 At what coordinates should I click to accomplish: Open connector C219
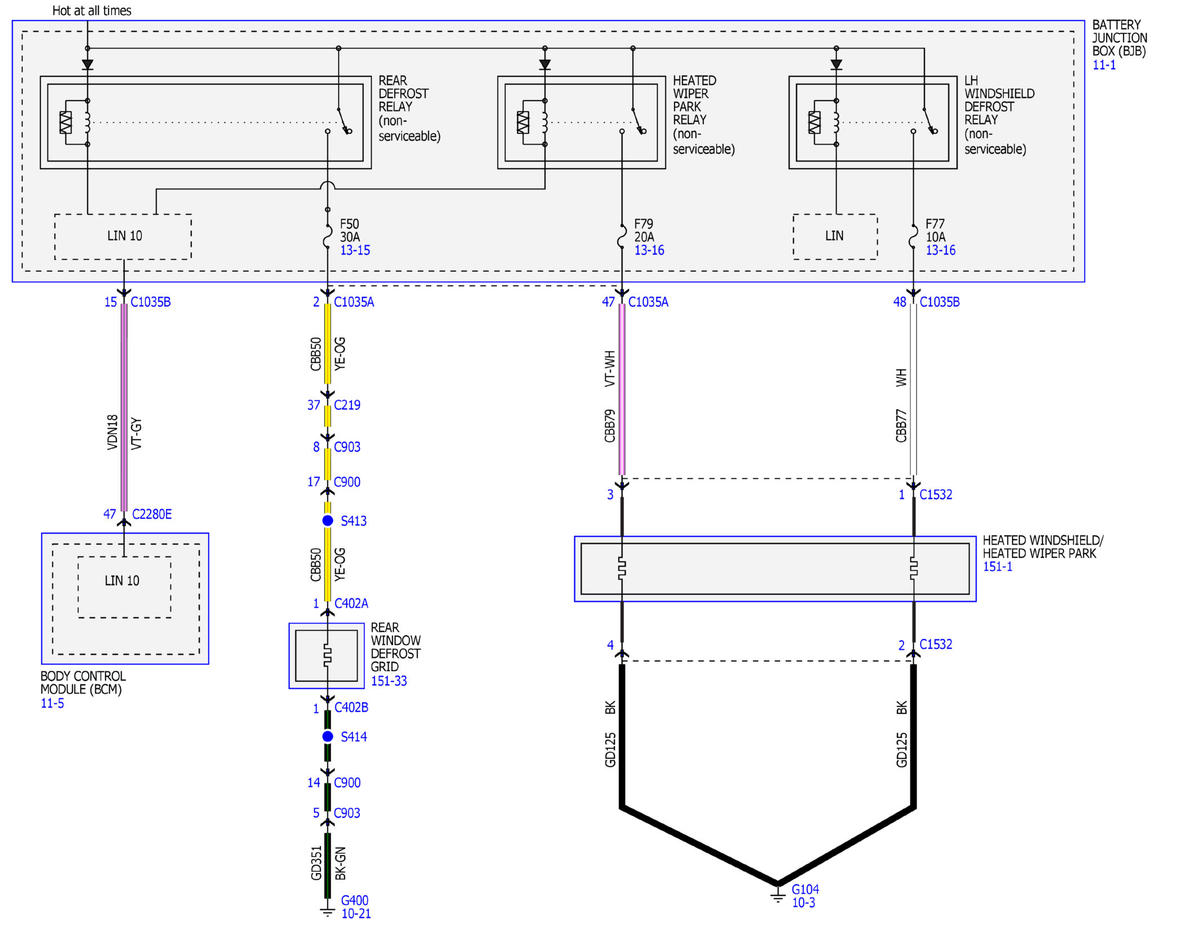(347, 405)
